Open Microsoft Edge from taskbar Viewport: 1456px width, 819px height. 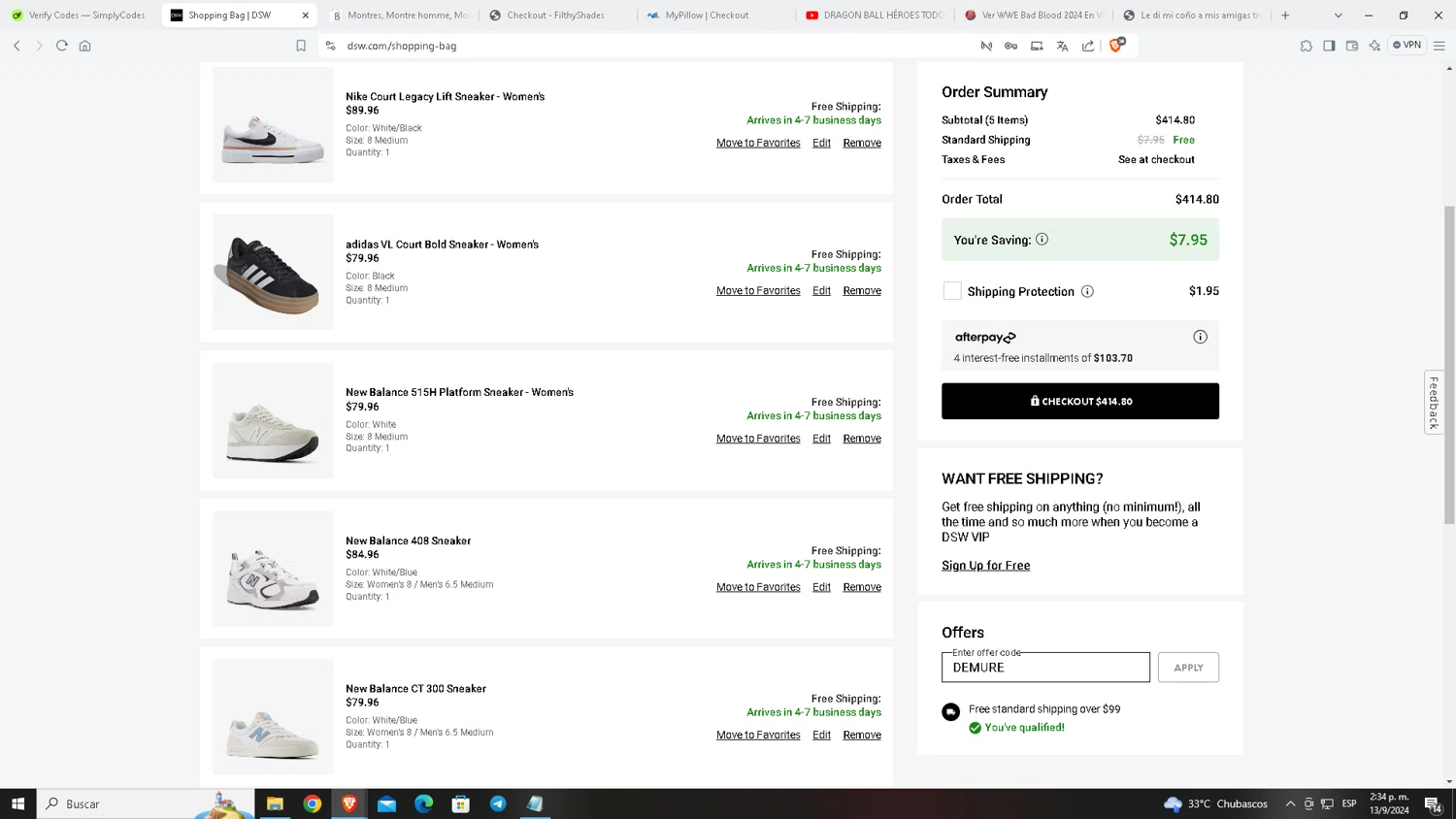pos(423,803)
